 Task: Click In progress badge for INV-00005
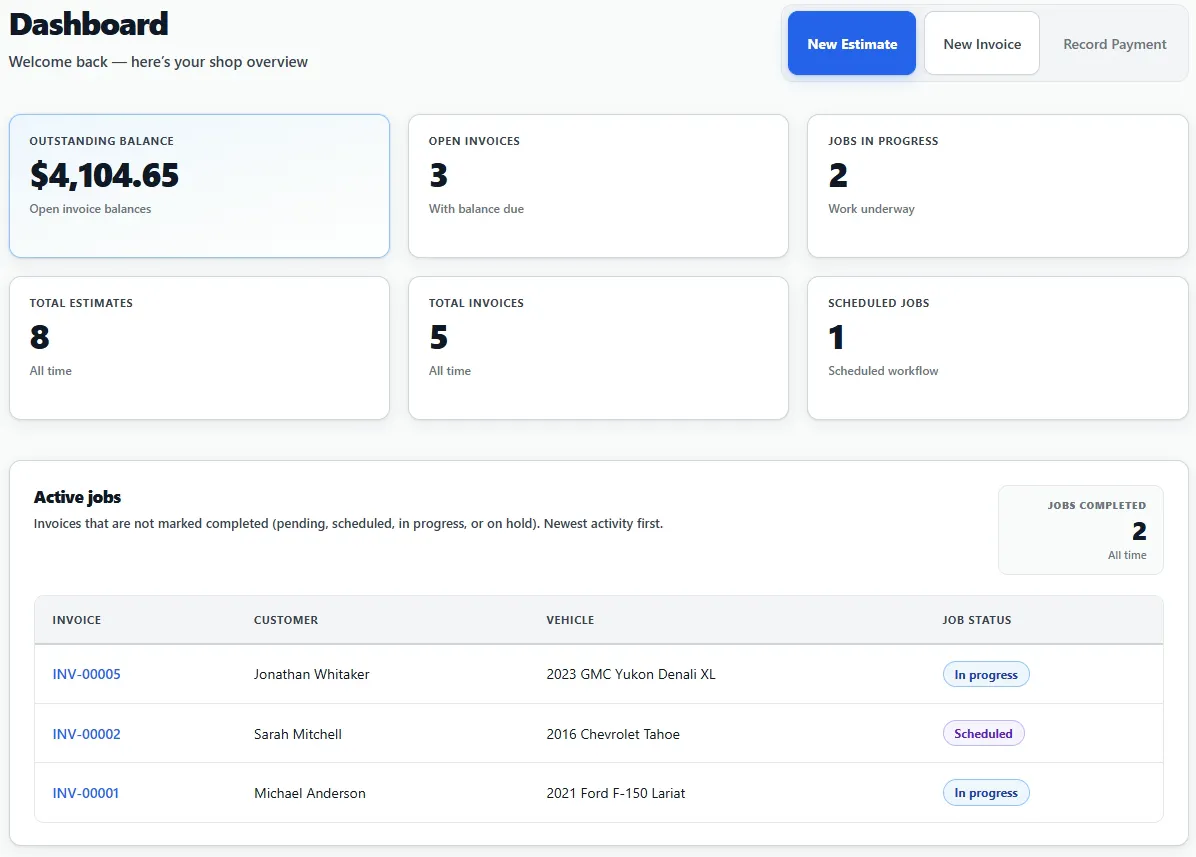(x=985, y=674)
